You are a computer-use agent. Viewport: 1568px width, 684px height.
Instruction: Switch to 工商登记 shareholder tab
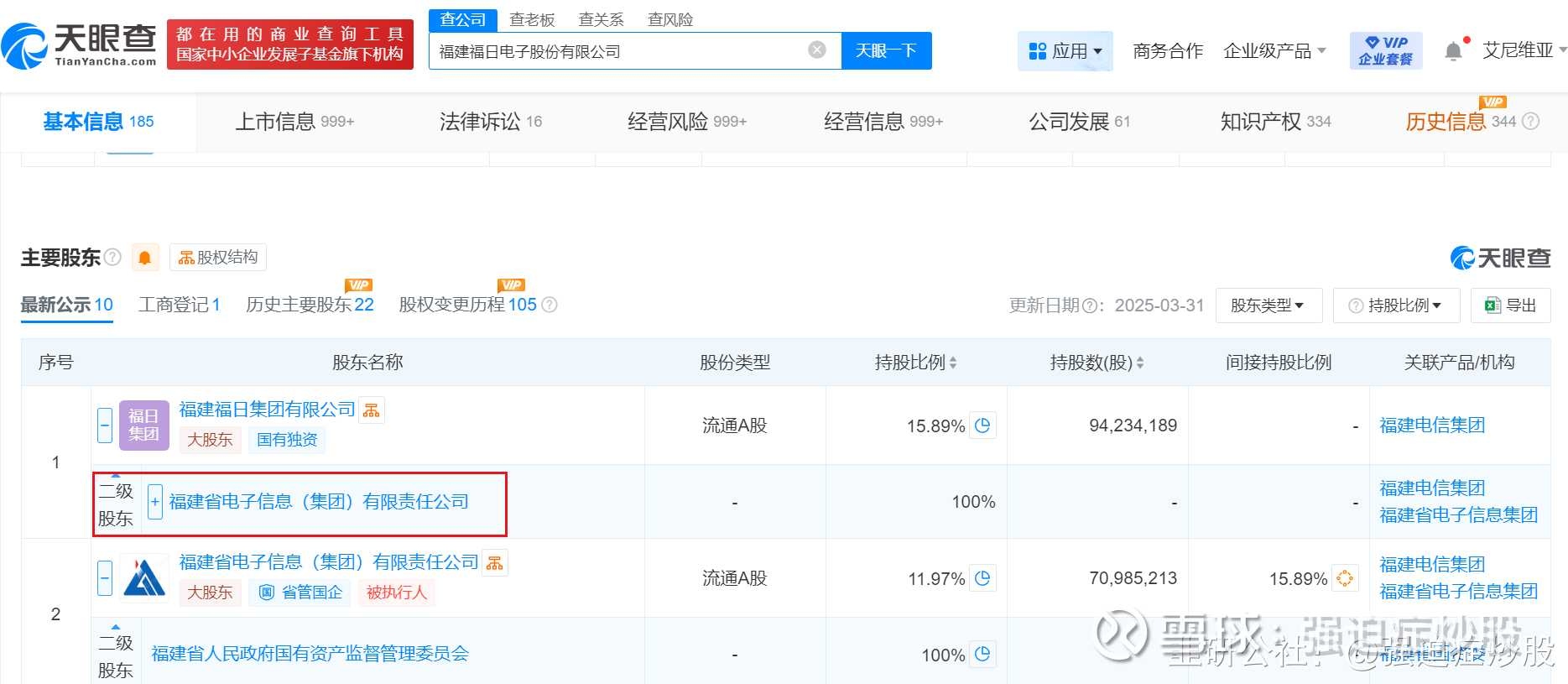(180, 305)
